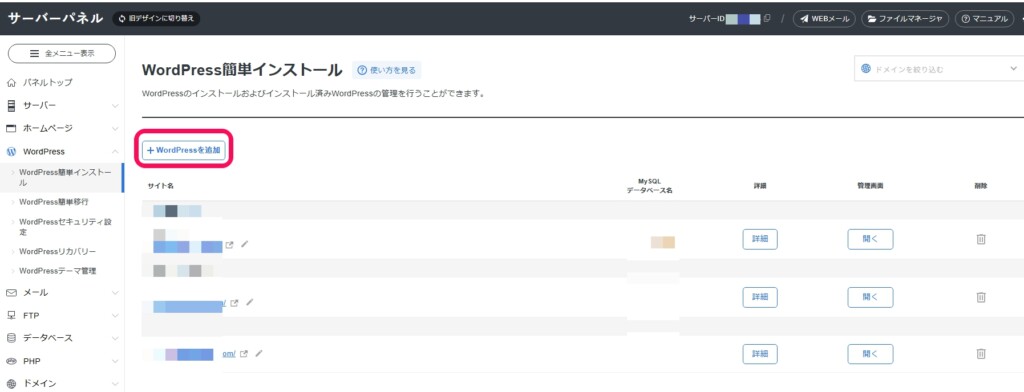Click the WordPress logo icon in sidebar

(x=11, y=152)
